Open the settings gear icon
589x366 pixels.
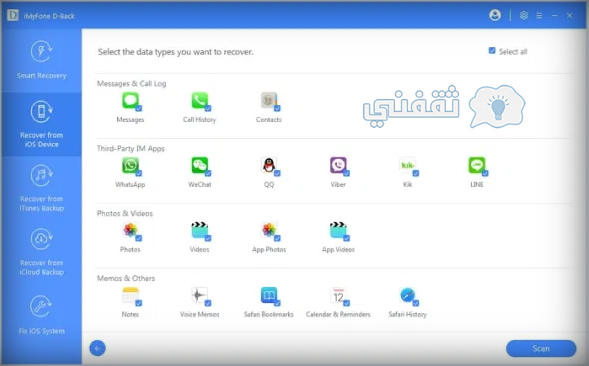click(524, 15)
